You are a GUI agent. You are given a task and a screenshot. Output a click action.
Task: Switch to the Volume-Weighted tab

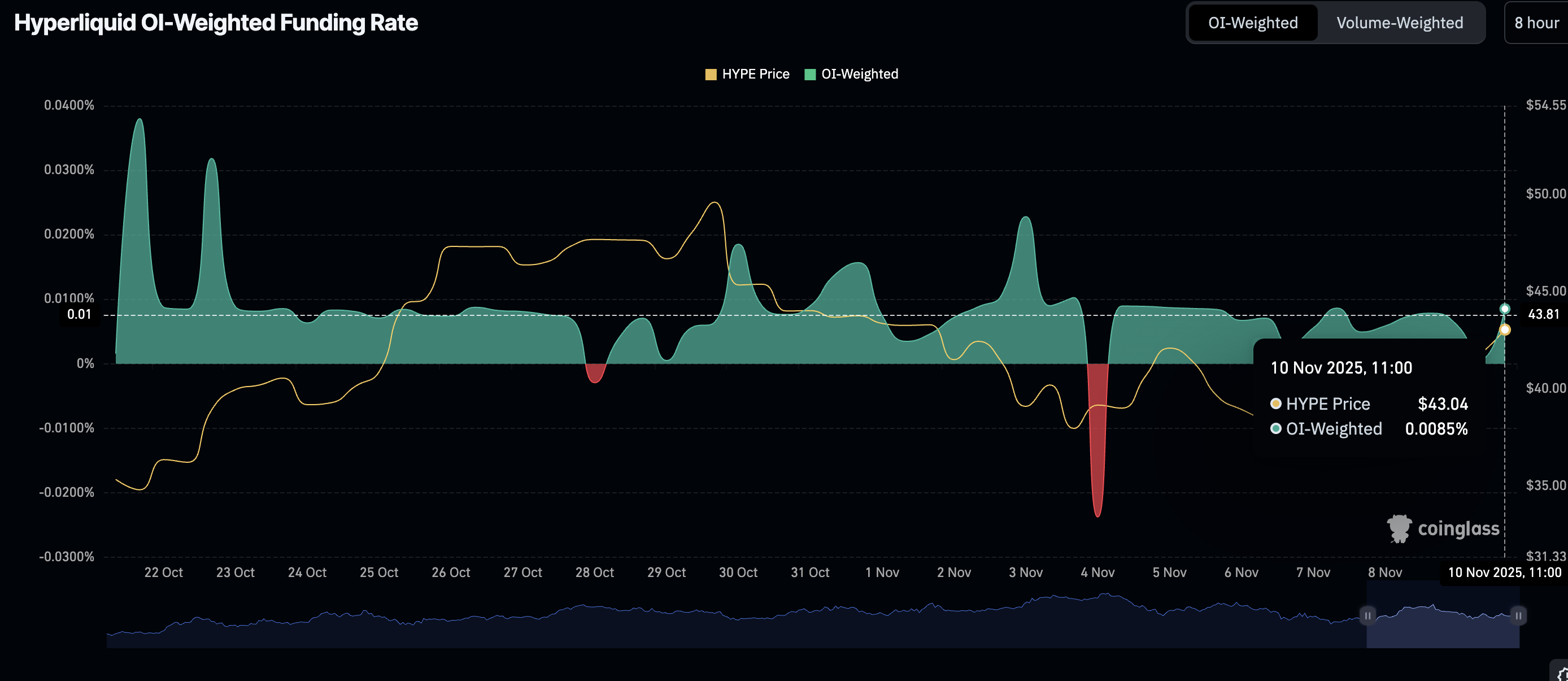click(x=1399, y=23)
